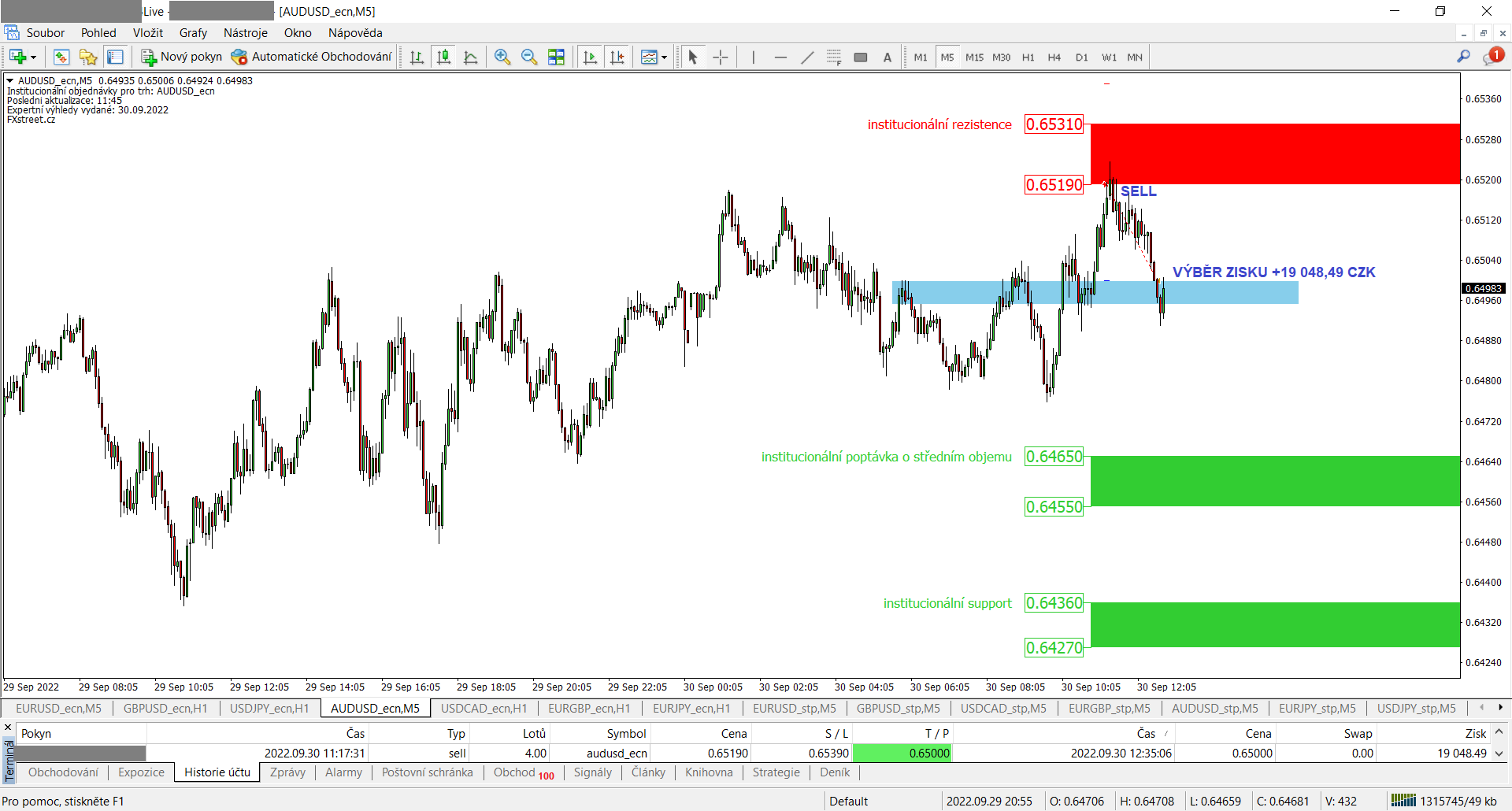Select the M30 timeframe
This screenshot has height=811, width=1512.
[1001, 57]
